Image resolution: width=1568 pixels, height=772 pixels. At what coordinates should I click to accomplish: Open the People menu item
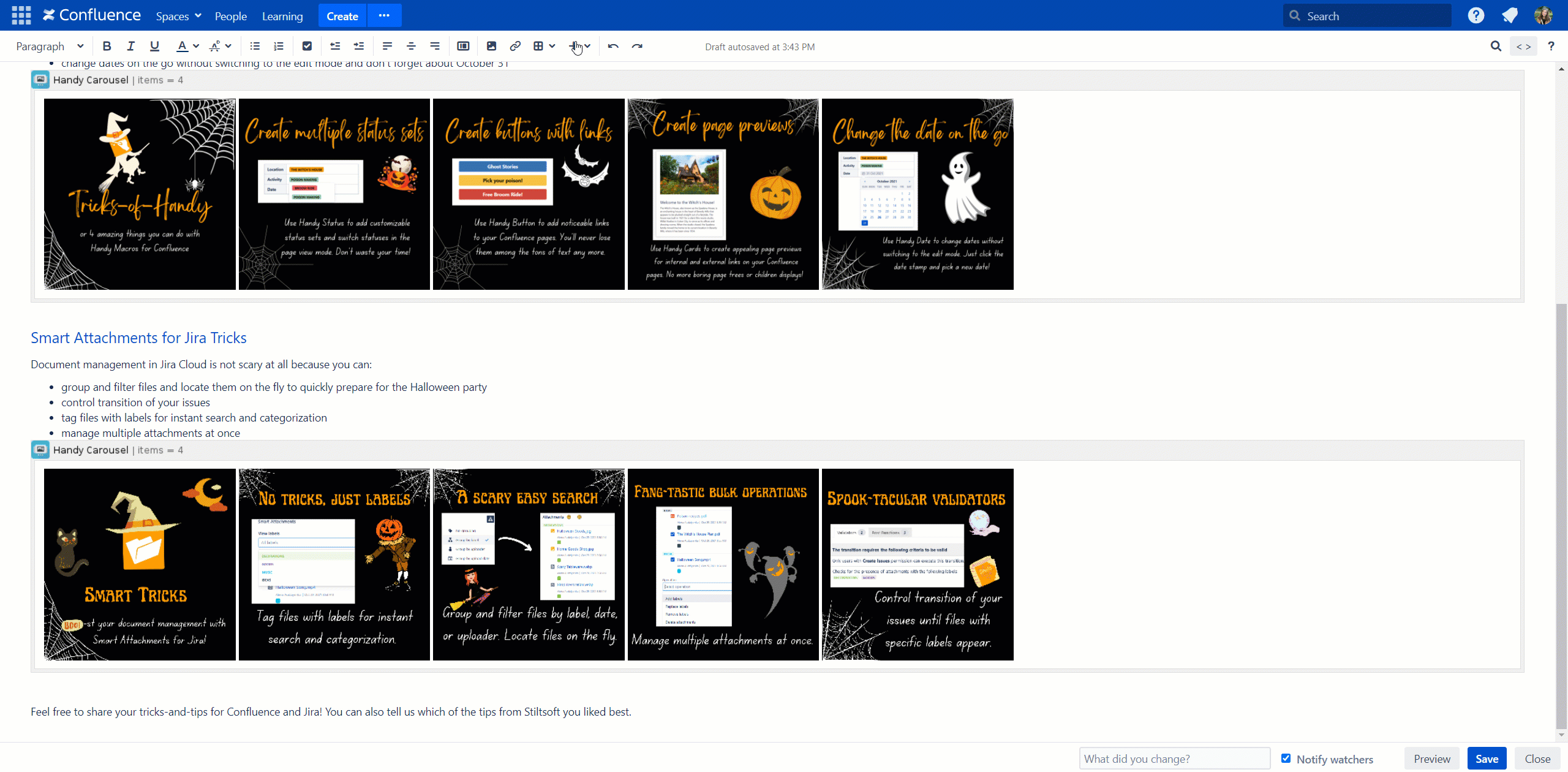pyautogui.click(x=230, y=16)
